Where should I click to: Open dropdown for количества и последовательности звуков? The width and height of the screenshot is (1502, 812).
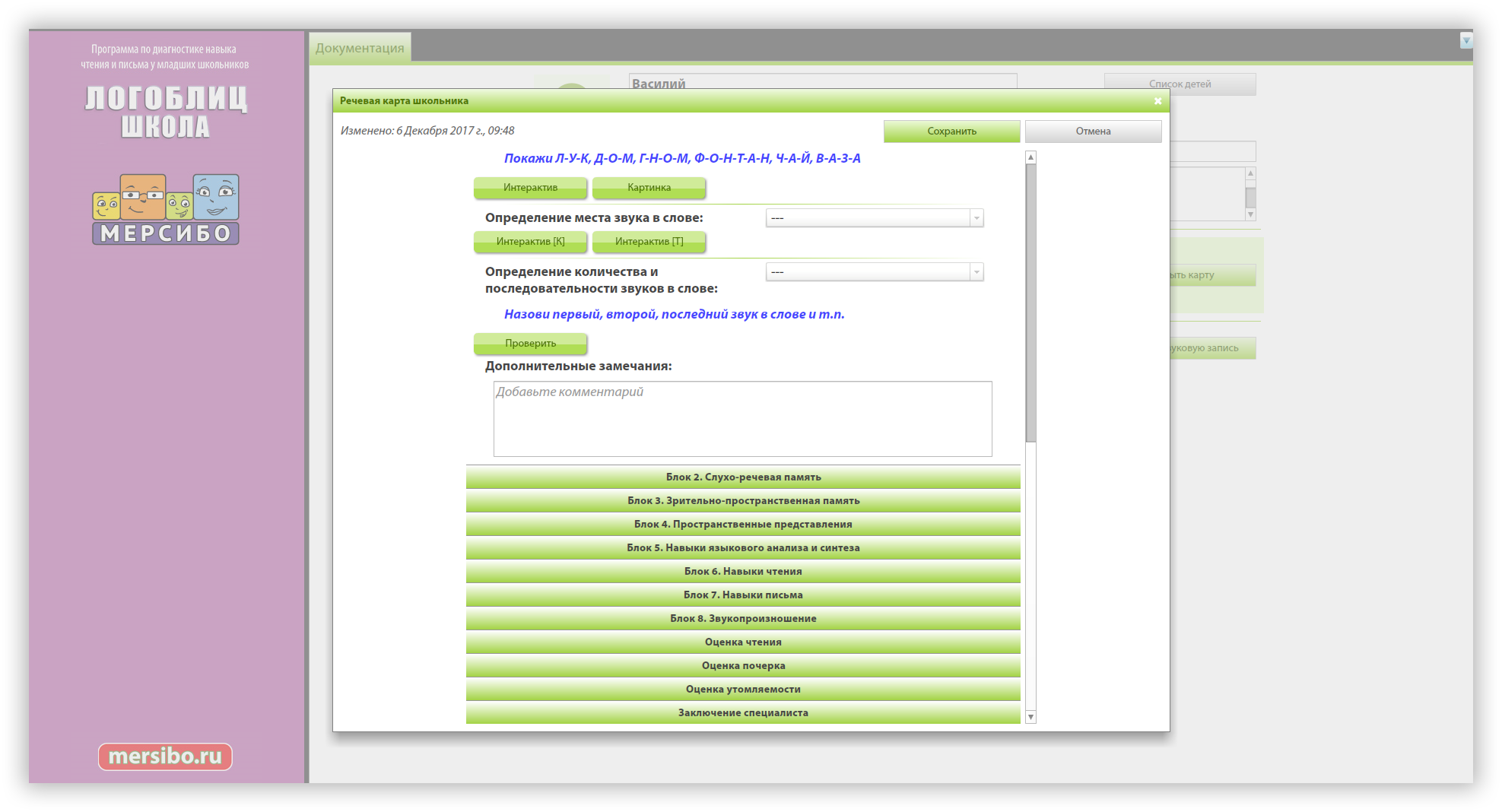pyautogui.click(x=976, y=273)
